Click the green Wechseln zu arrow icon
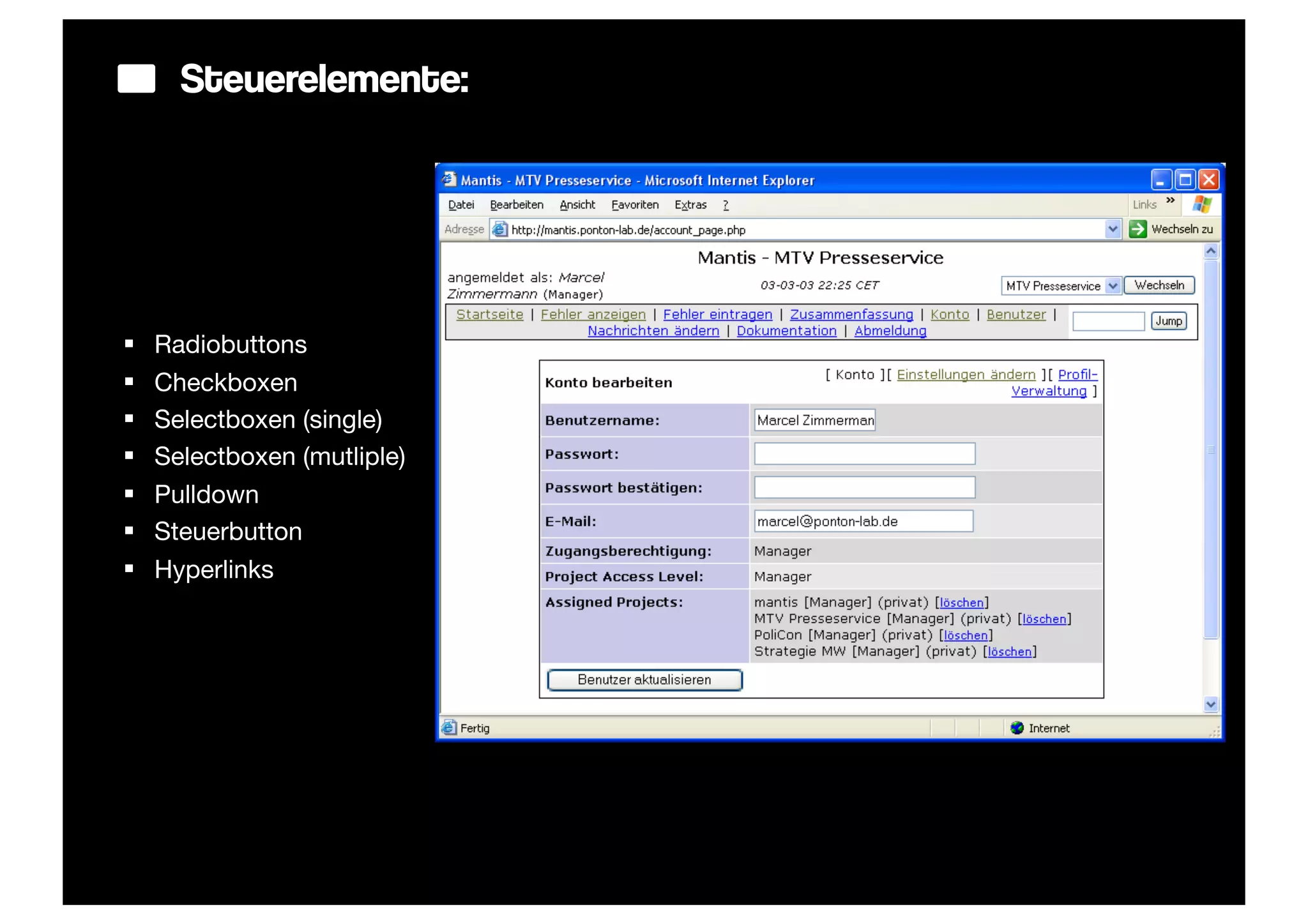The image size is (1308, 924). (x=1137, y=229)
